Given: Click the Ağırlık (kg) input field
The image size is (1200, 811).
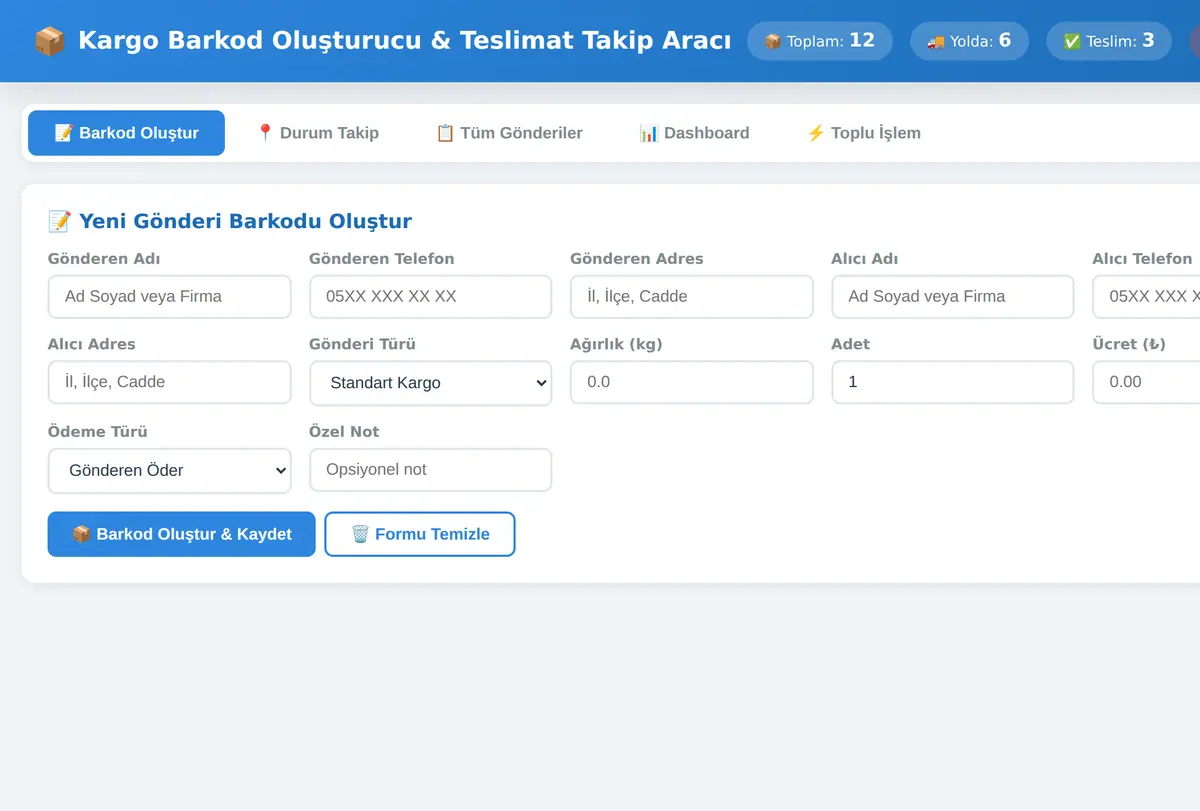Looking at the screenshot, I should tap(692, 382).
